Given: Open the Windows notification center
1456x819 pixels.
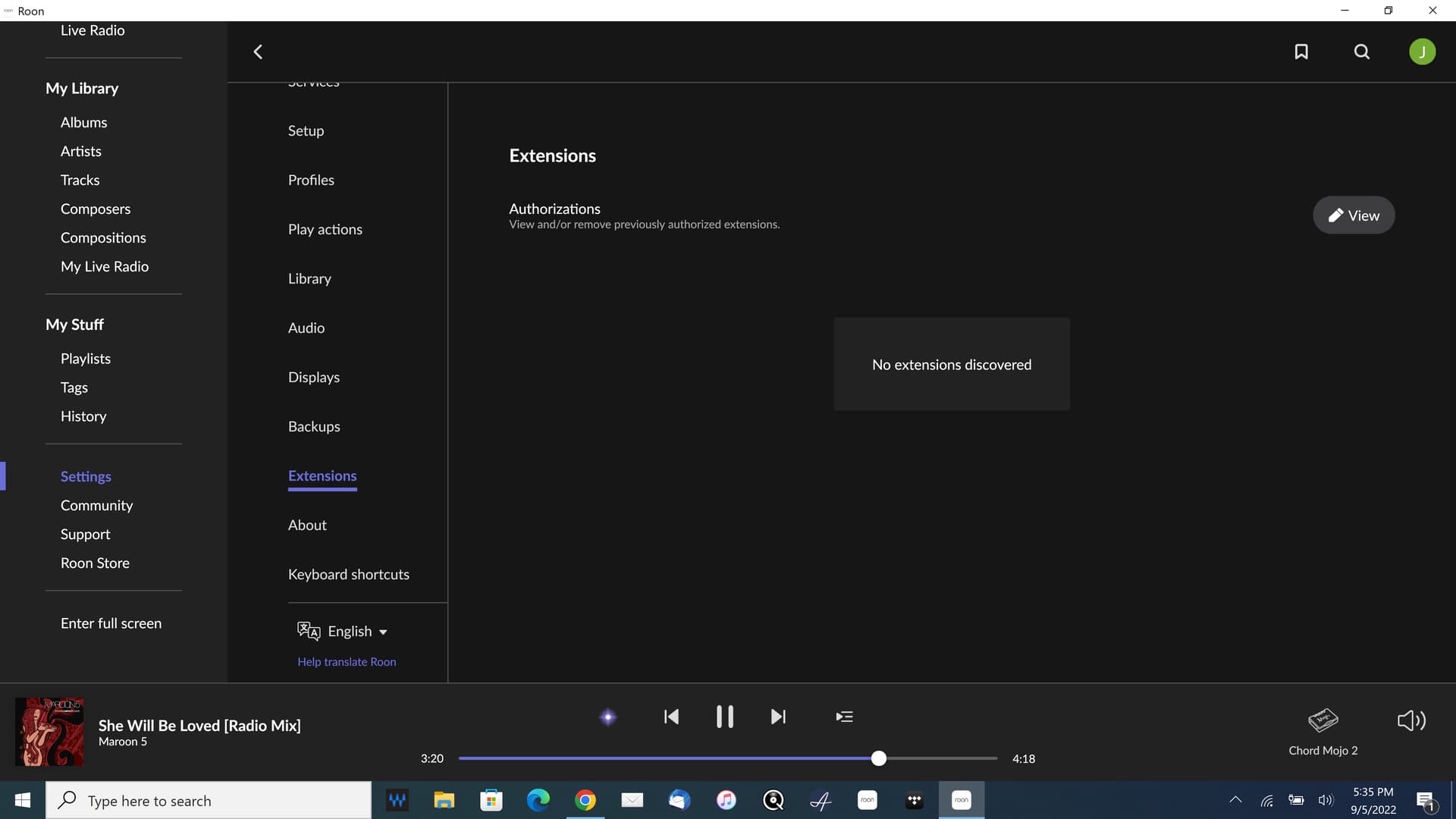Looking at the screenshot, I should tap(1426, 801).
